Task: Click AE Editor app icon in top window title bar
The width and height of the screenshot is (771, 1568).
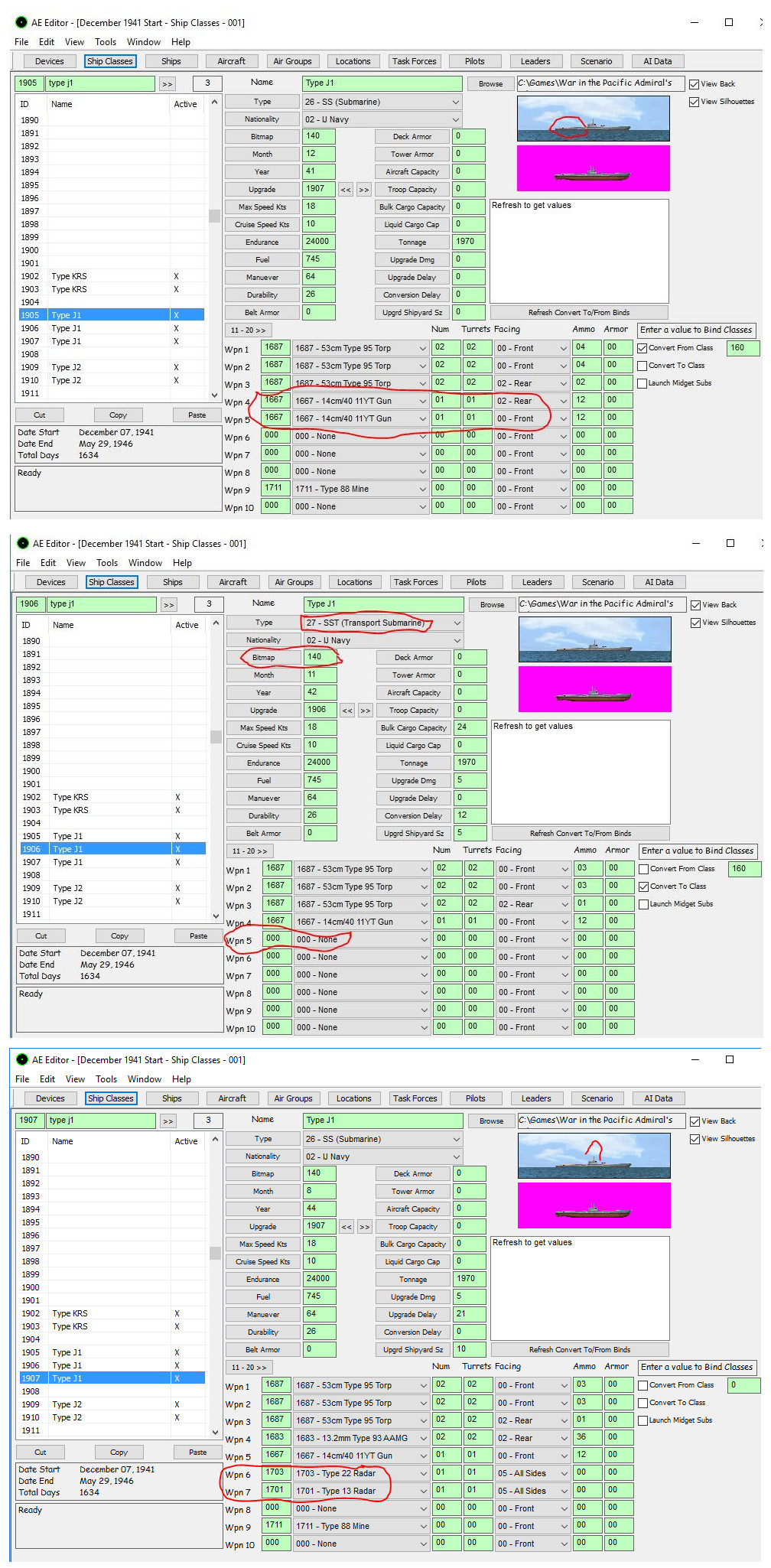Action: tap(21, 23)
